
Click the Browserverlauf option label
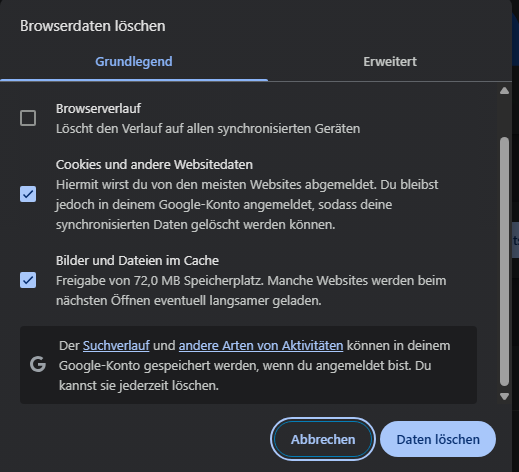click(x=98, y=109)
